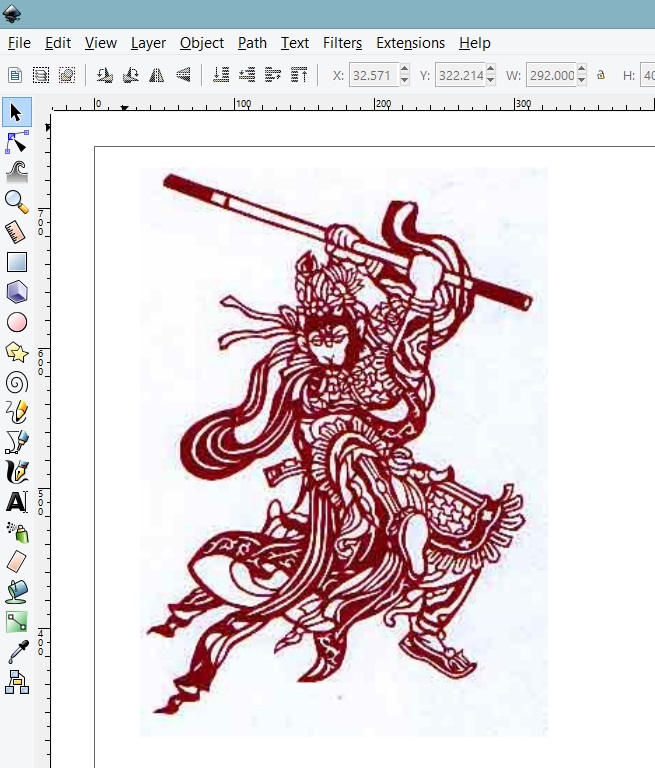
Task: Decrease the Y value with down arrow
Action: tap(491, 80)
